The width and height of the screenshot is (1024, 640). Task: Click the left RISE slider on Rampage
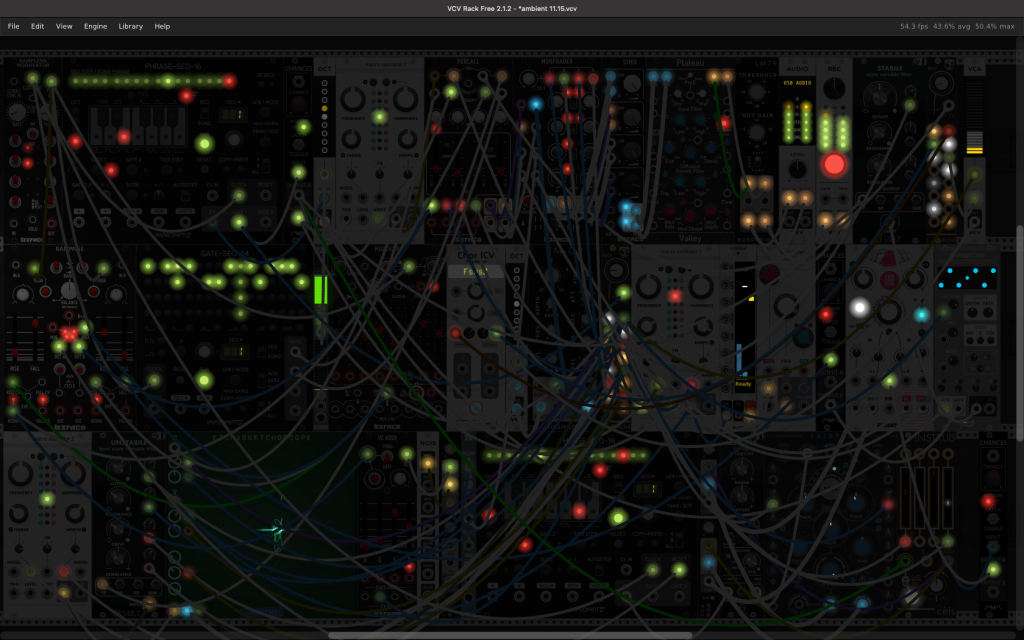15,338
